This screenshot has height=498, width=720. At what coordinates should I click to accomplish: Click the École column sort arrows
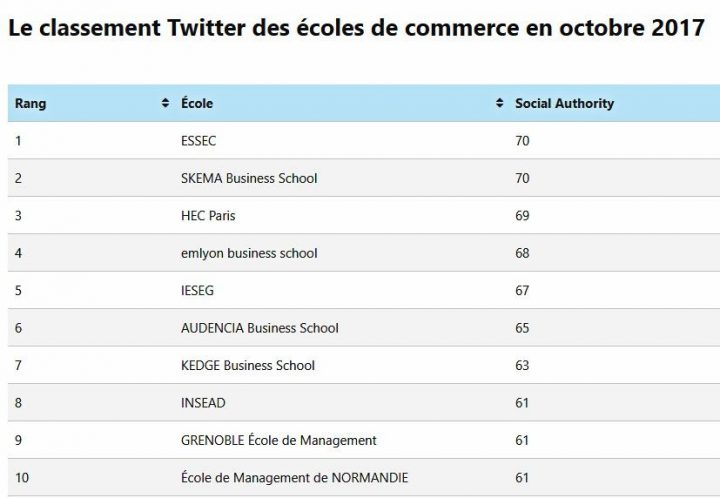[499, 104]
